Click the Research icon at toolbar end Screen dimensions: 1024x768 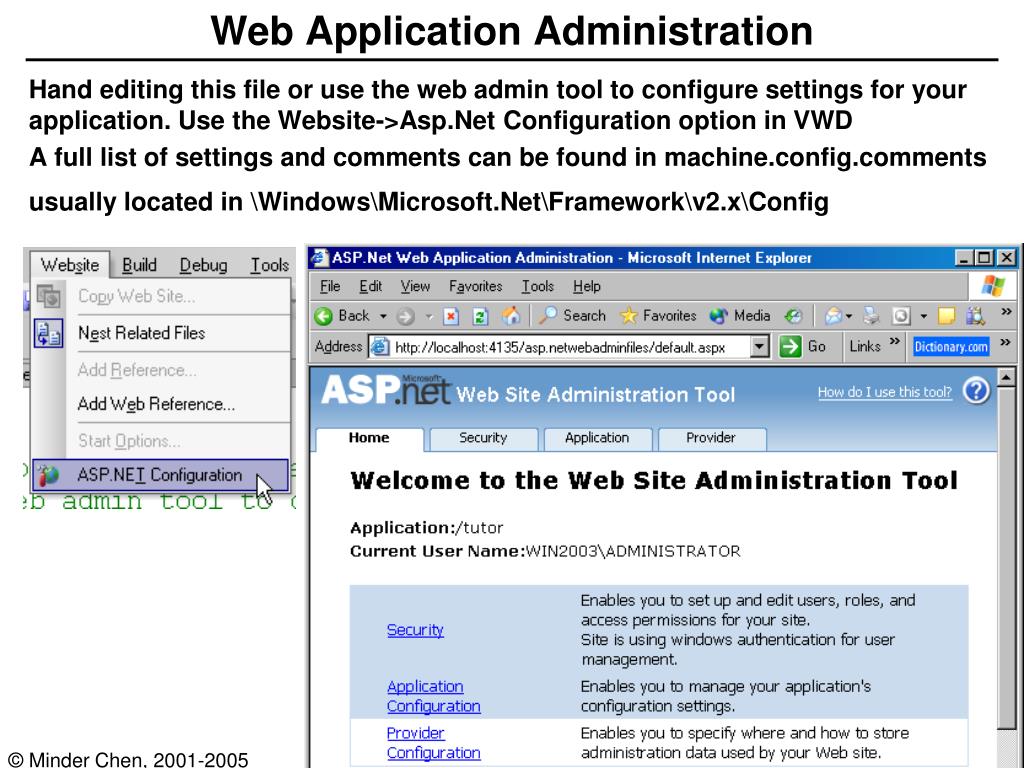pyautogui.click(x=975, y=317)
